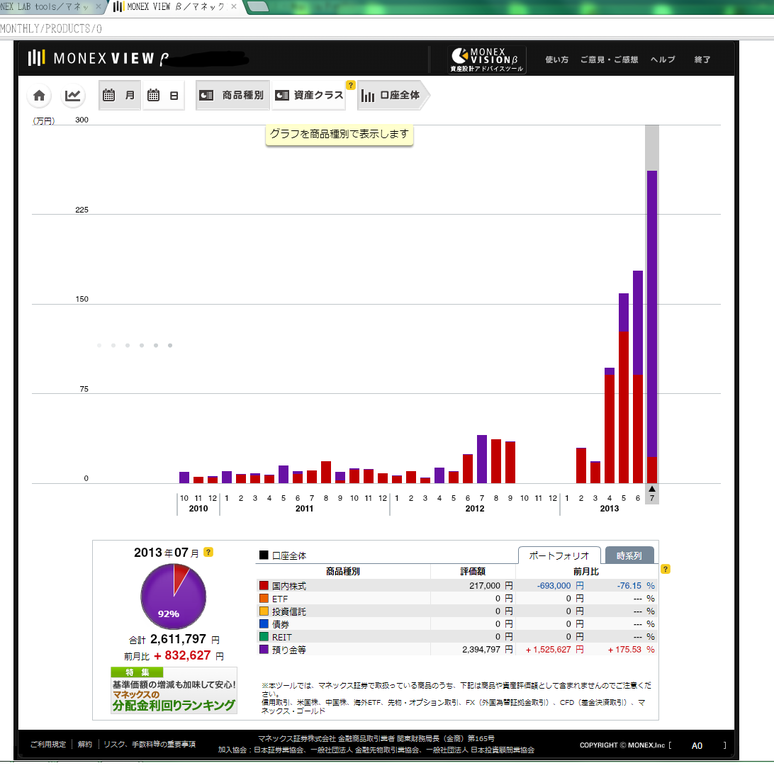Open 分配金利回りランキング banner
Screen dimensions: 774x768
[174, 691]
